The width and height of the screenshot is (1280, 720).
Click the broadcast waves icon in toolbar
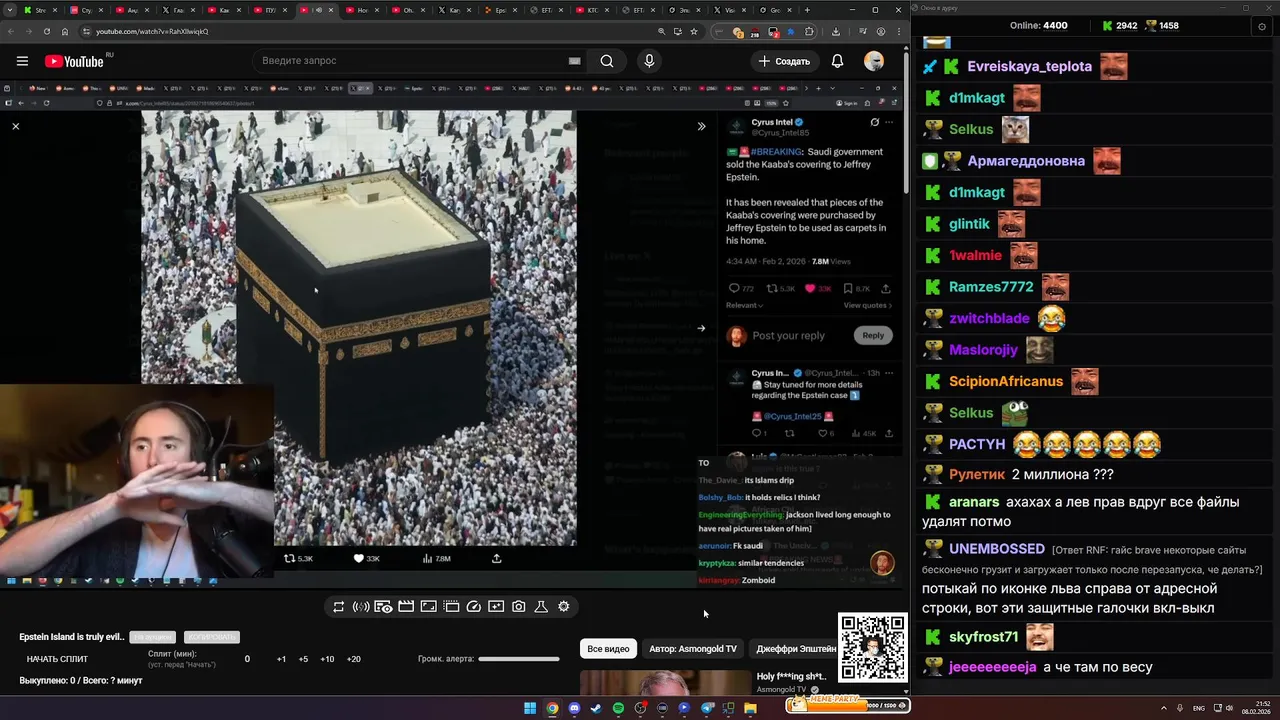coord(361,607)
